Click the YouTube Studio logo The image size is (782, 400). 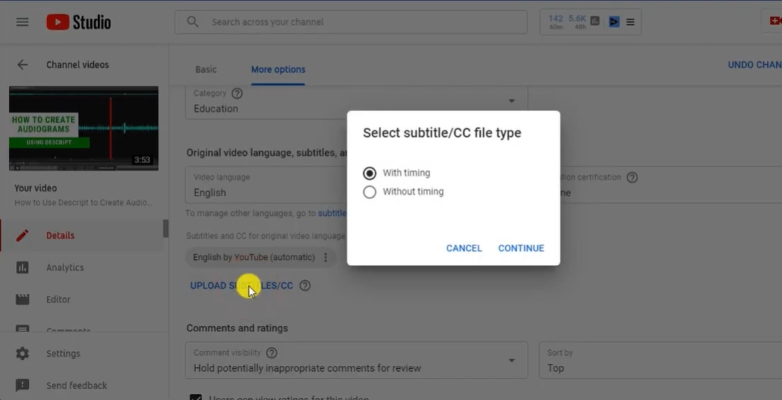pos(79,22)
